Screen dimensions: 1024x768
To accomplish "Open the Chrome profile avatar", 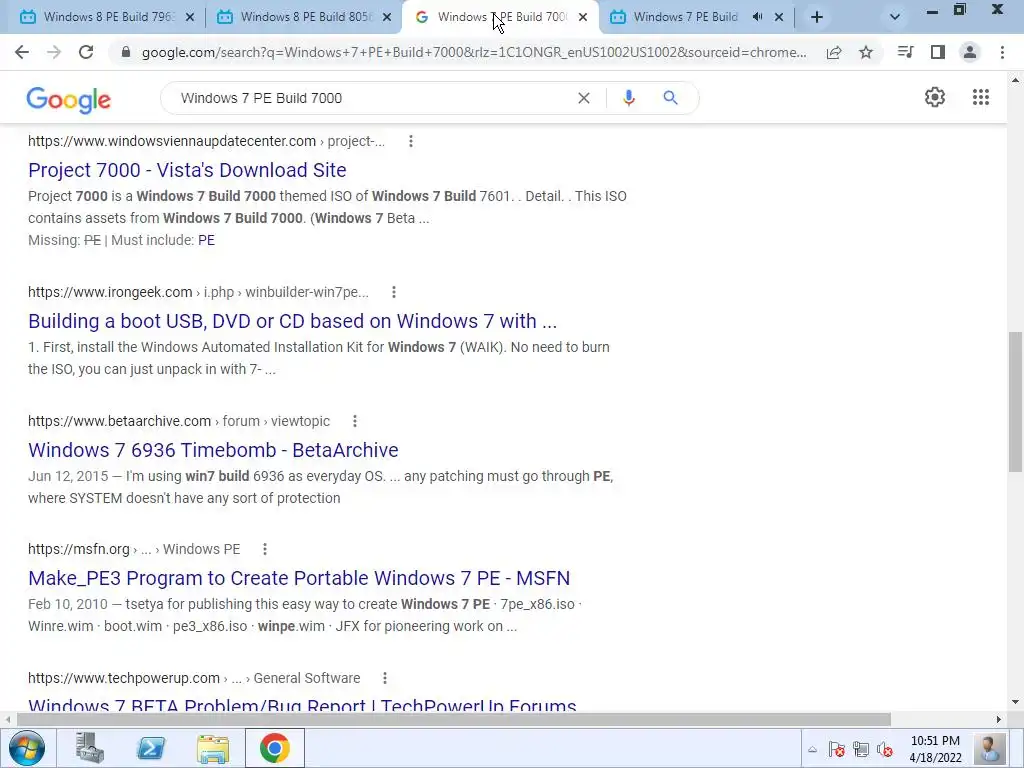I will point(970,52).
